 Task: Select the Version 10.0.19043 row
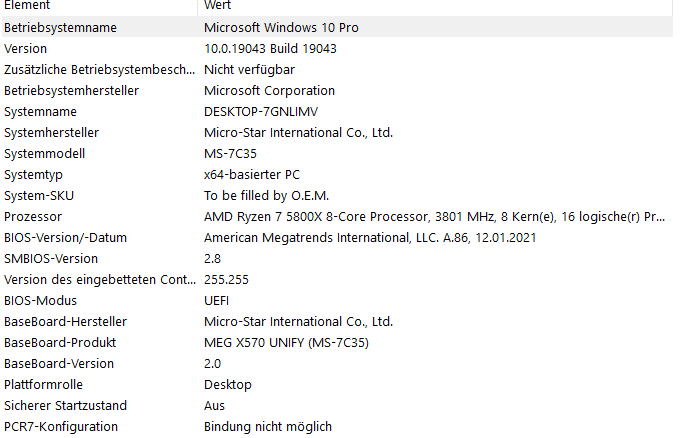point(337,48)
